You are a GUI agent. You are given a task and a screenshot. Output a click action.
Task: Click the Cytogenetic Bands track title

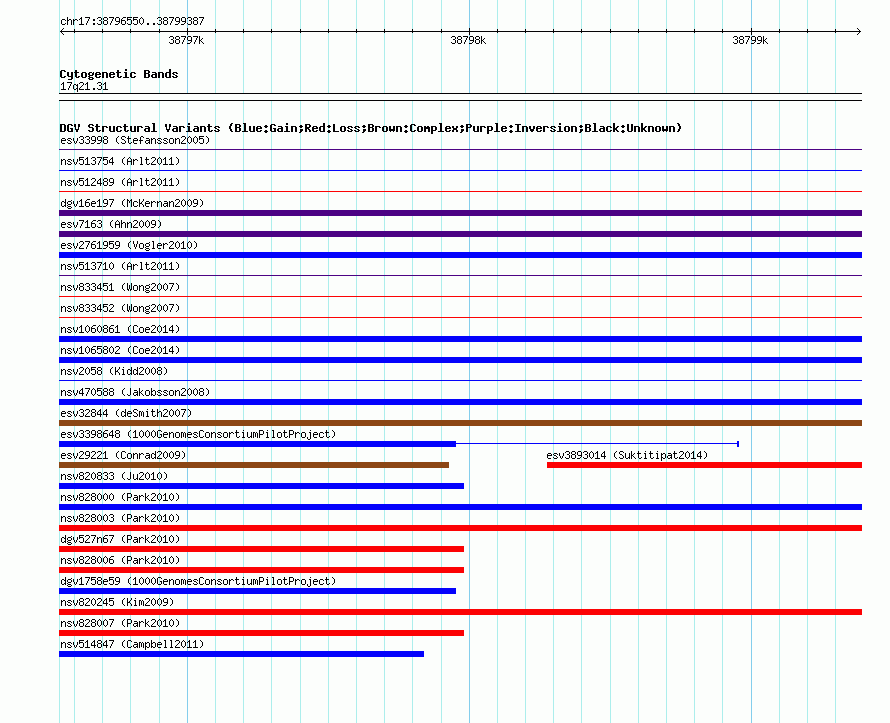click(x=119, y=74)
